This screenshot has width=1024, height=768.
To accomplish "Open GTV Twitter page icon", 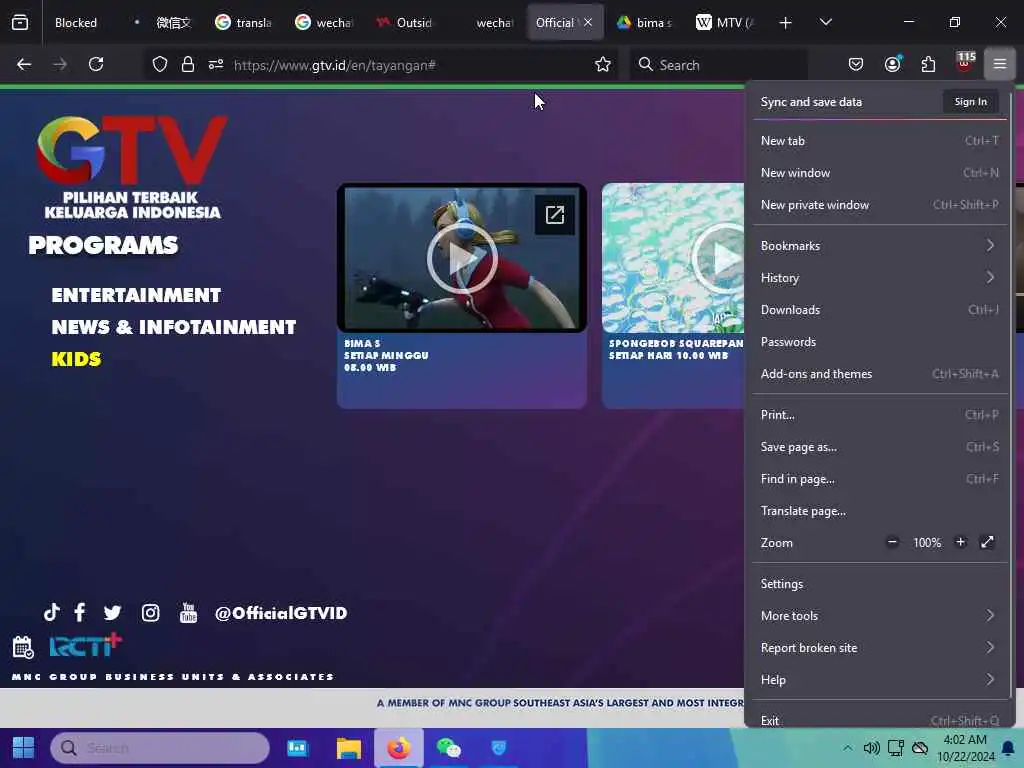I will coord(112,613).
